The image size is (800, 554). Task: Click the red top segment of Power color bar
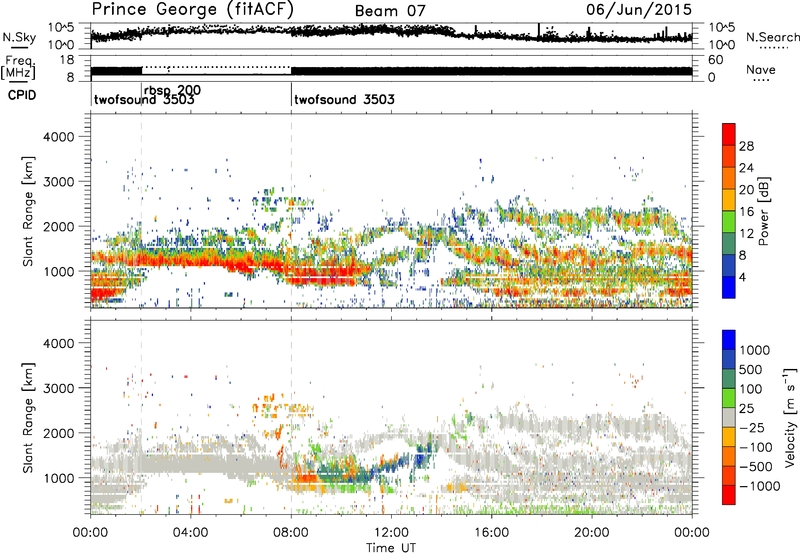pyautogui.click(x=729, y=134)
